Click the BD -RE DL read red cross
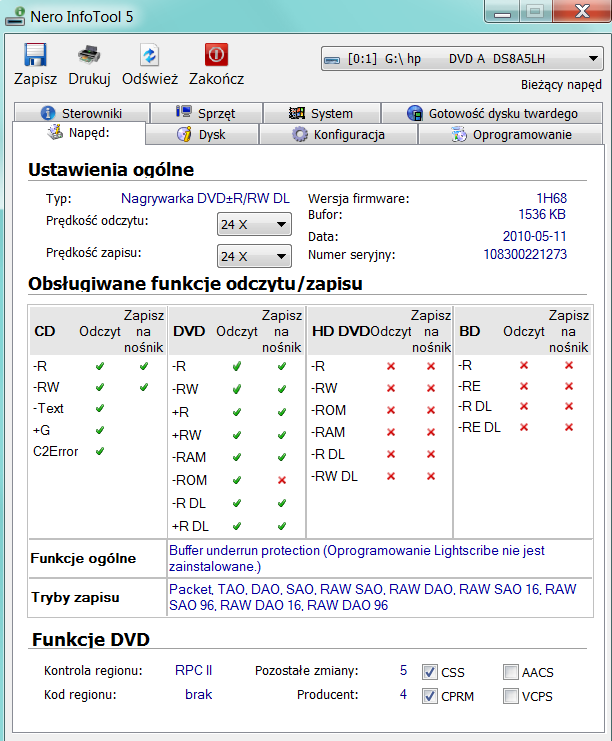 click(x=524, y=427)
